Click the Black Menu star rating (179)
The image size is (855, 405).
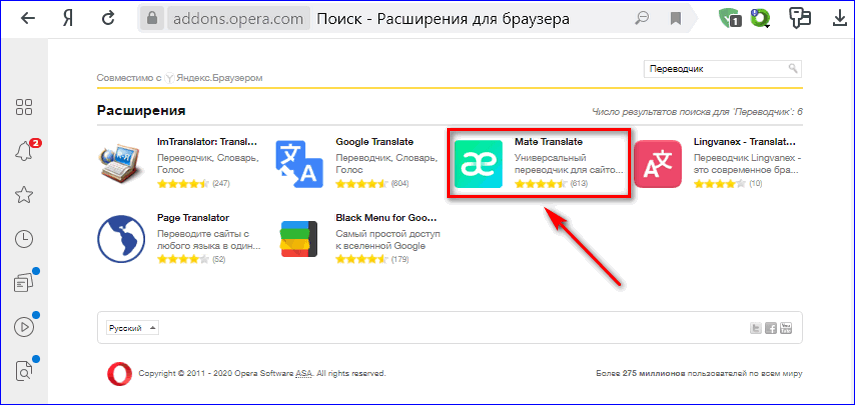tap(362, 259)
